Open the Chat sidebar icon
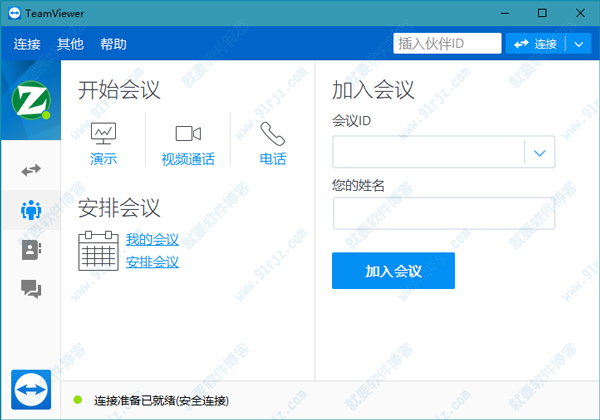 click(31, 289)
